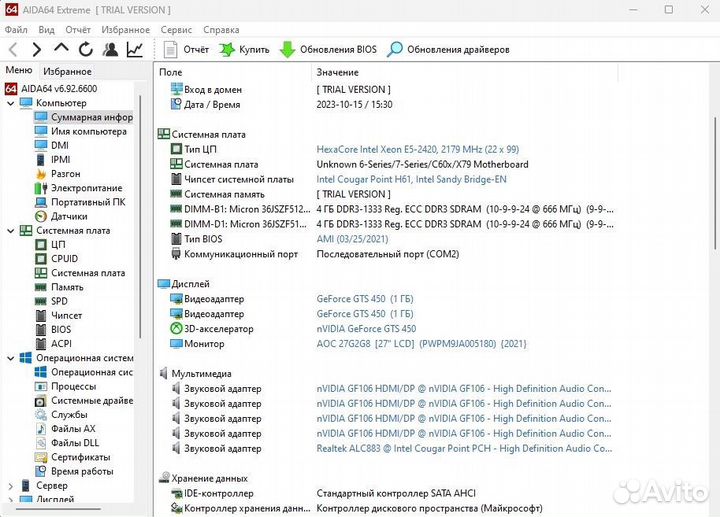This screenshot has height=517, width=720.
Task: Click the tree panel horizontal scrollbar
Action: [58, 509]
